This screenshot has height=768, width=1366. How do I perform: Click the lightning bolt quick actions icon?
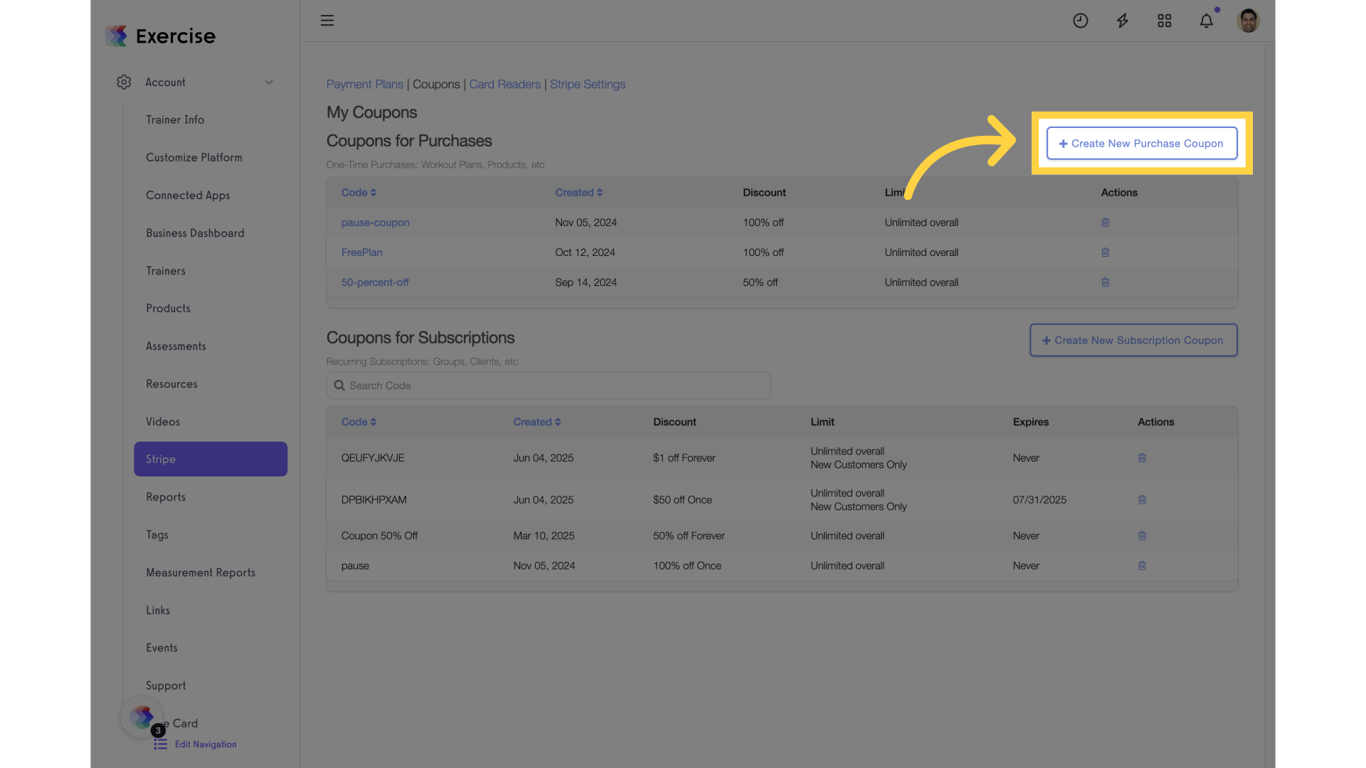point(1122,20)
